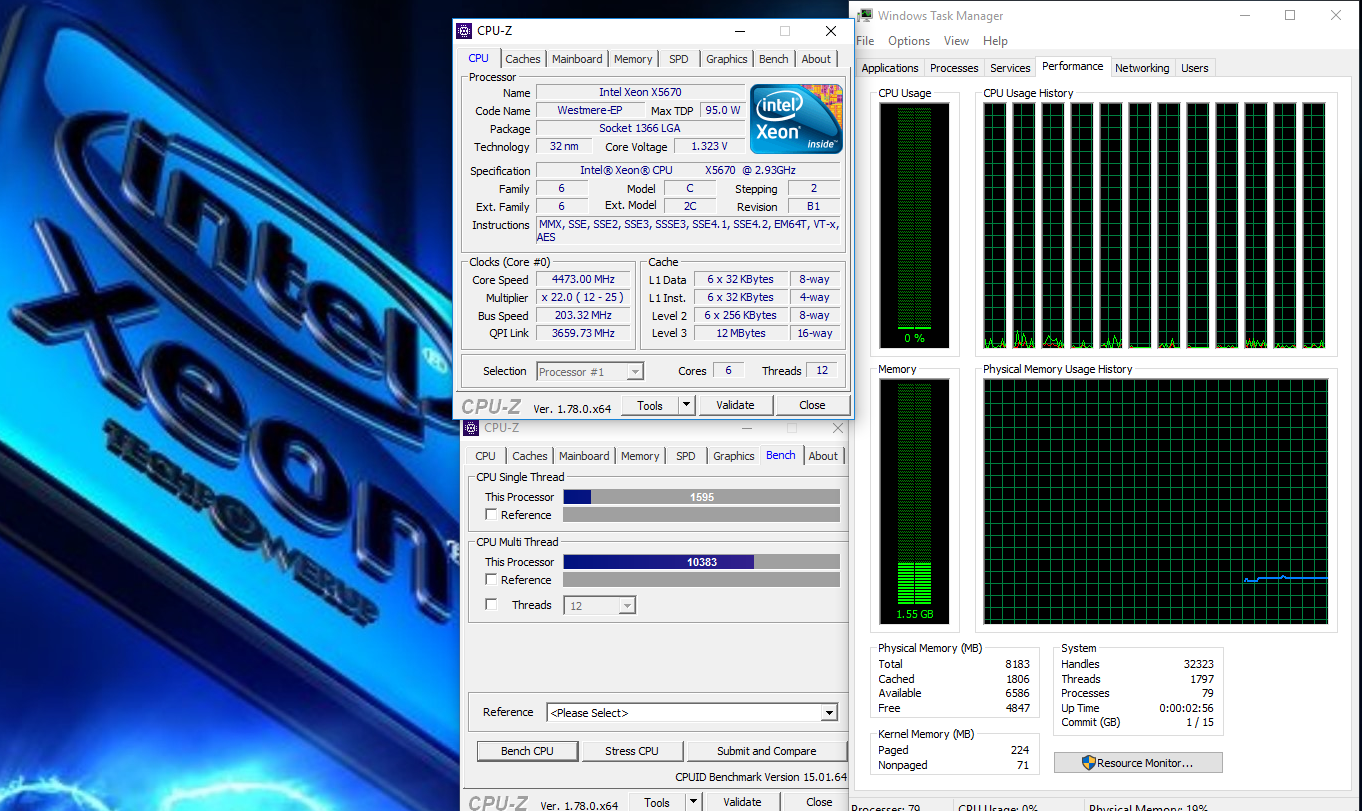The image size is (1362, 811).
Task: Click single thread score bar showing 1595
Action: [x=701, y=497]
